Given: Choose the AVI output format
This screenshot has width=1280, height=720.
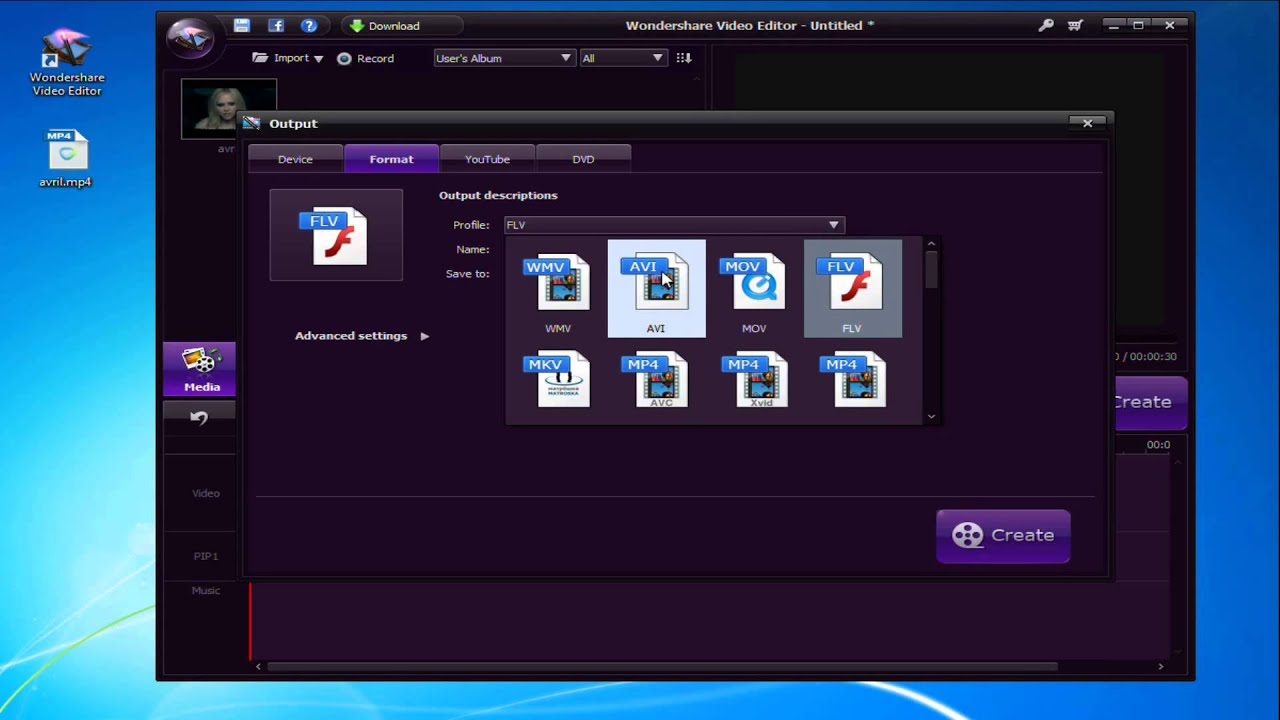Looking at the screenshot, I should point(656,288).
